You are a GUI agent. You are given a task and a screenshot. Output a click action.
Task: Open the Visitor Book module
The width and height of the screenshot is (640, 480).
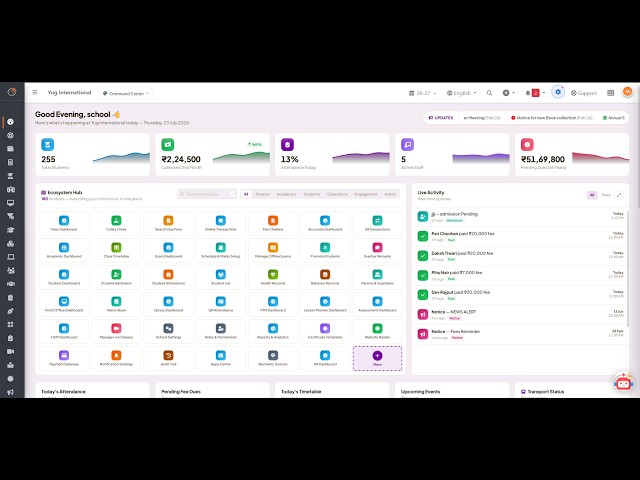pos(116,304)
